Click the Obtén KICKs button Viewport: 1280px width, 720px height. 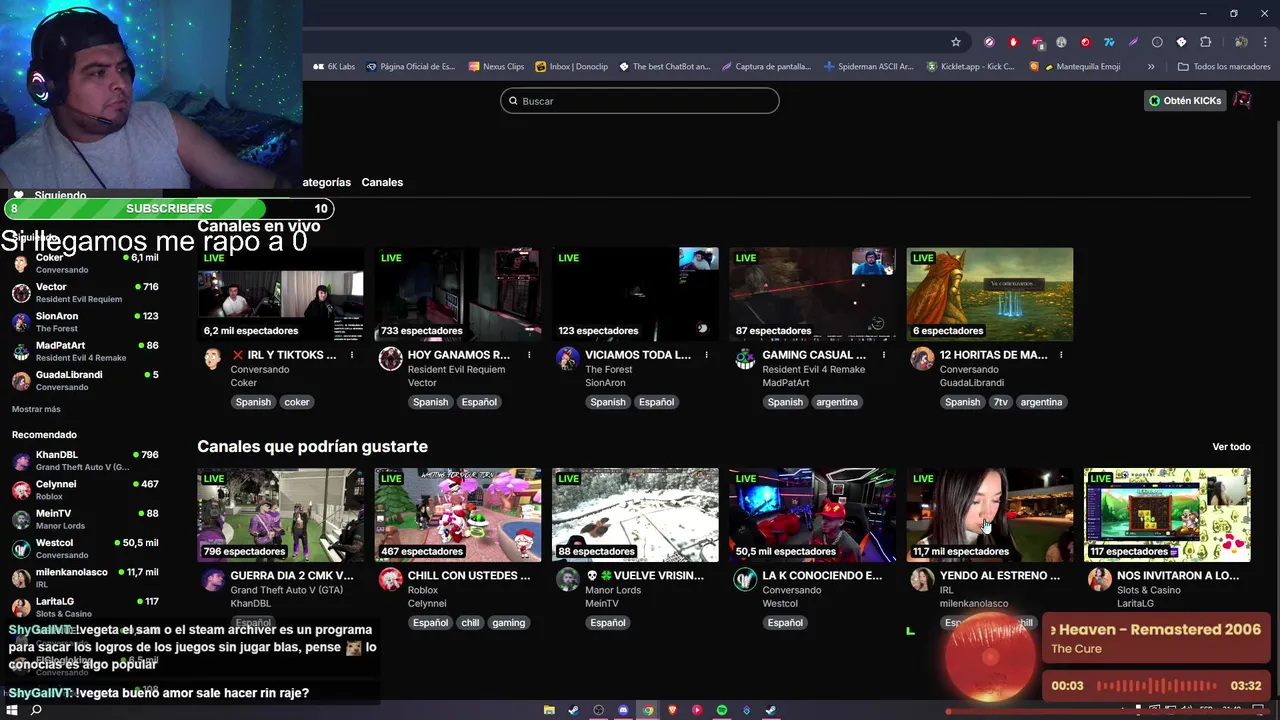[x=1185, y=100]
